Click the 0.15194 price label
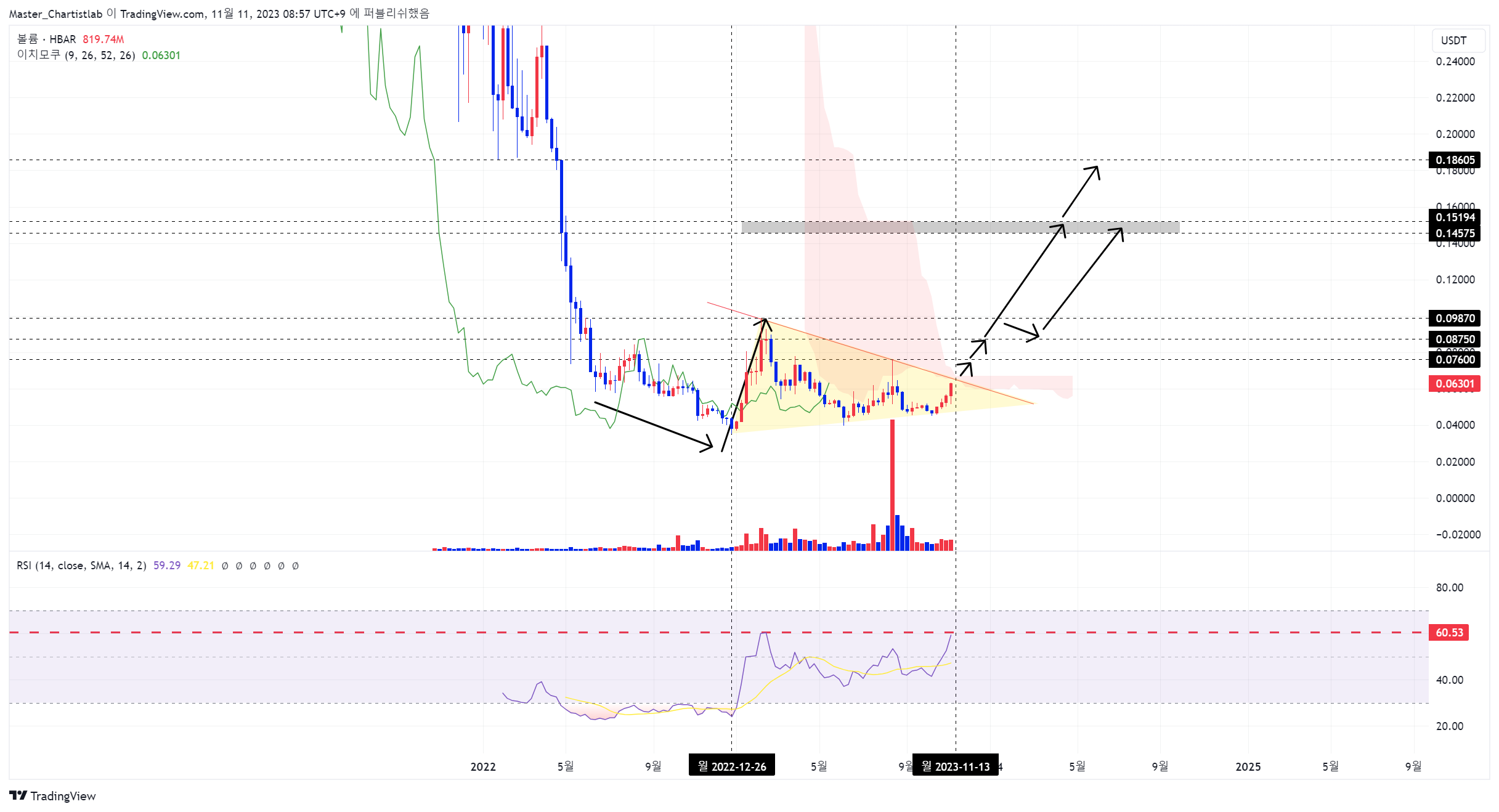Viewport: 1499px width, 812px height. [1455, 217]
